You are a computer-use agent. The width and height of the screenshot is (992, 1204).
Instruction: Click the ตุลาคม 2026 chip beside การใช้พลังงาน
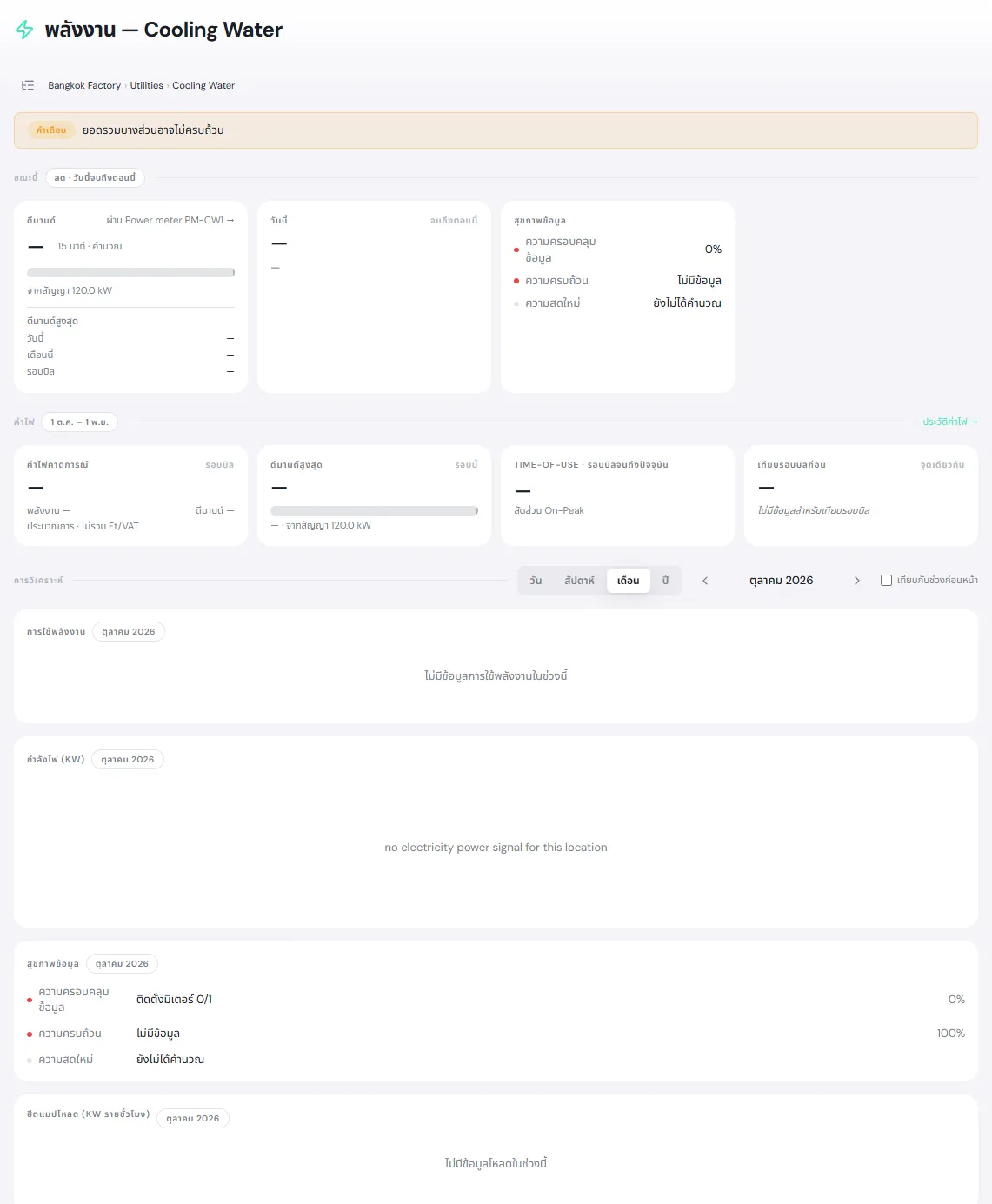pyautogui.click(x=129, y=632)
